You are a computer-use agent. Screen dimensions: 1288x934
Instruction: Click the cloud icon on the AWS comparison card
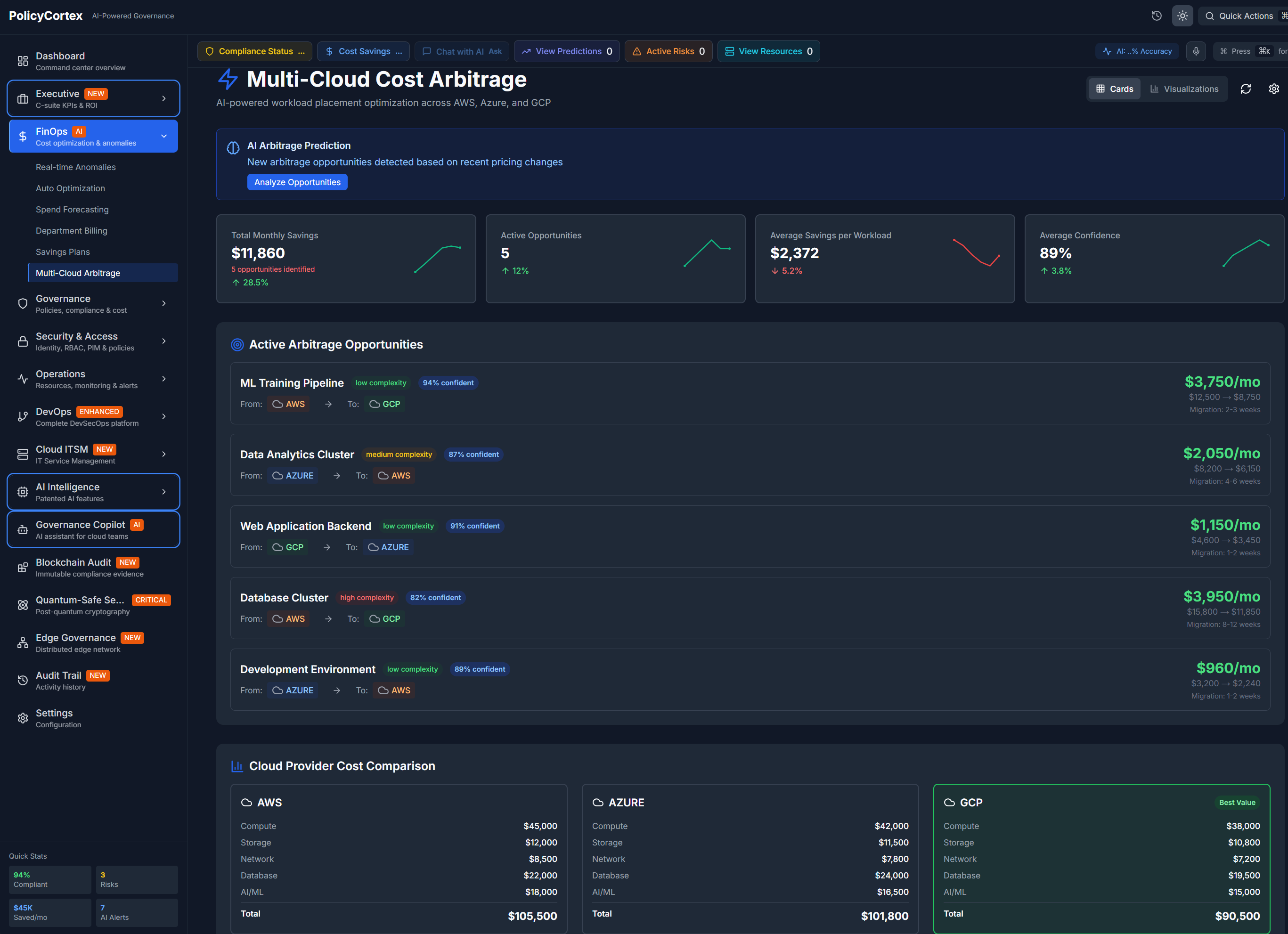click(x=246, y=802)
